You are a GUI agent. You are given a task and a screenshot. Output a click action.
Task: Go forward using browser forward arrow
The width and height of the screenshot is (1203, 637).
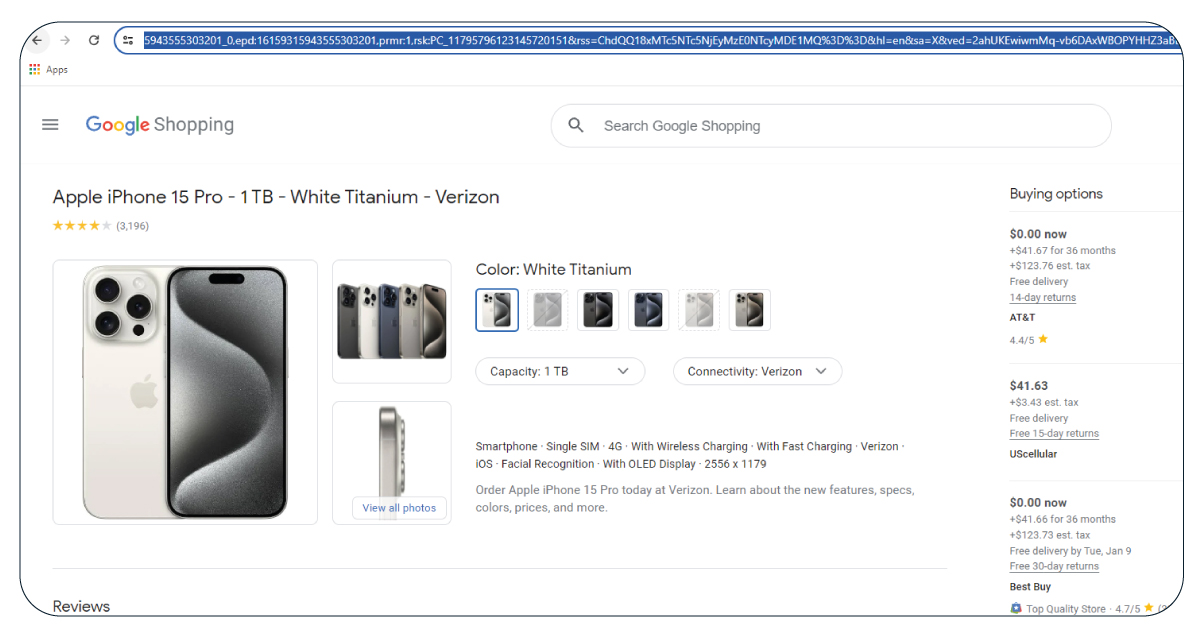(x=65, y=40)
